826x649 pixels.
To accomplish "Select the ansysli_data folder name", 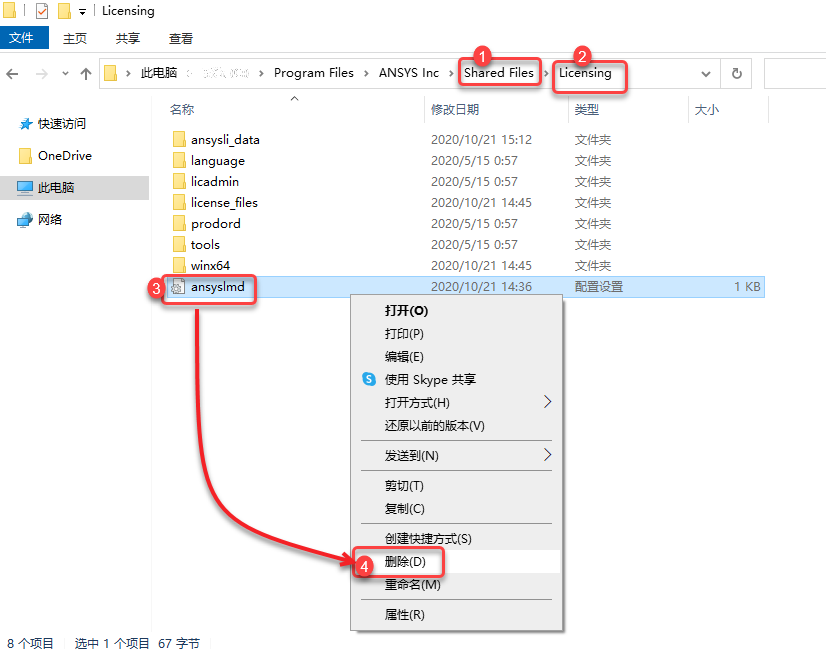I will click(x=225, y=140).
